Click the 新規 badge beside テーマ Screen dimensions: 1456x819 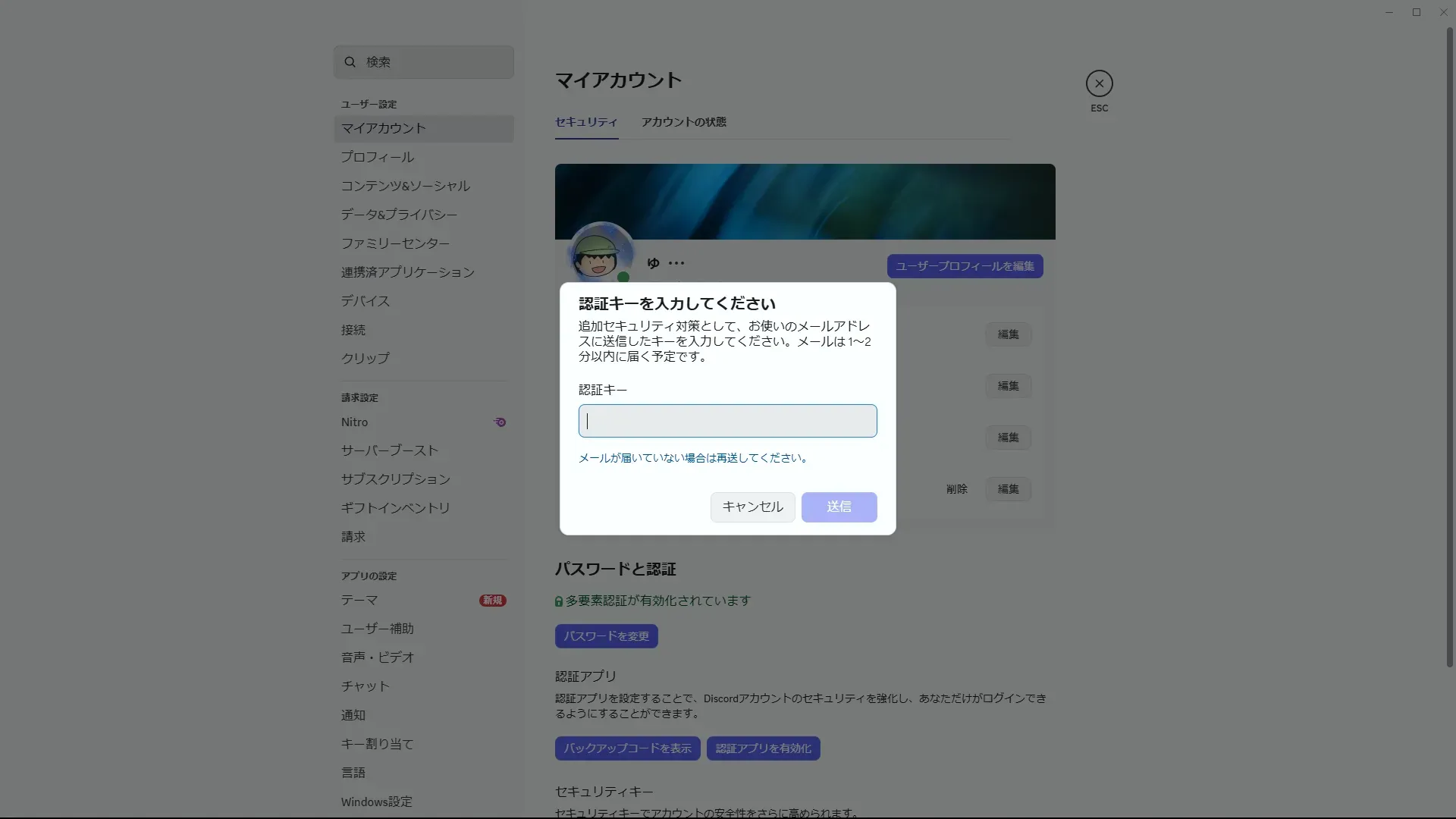click(492, 601)
